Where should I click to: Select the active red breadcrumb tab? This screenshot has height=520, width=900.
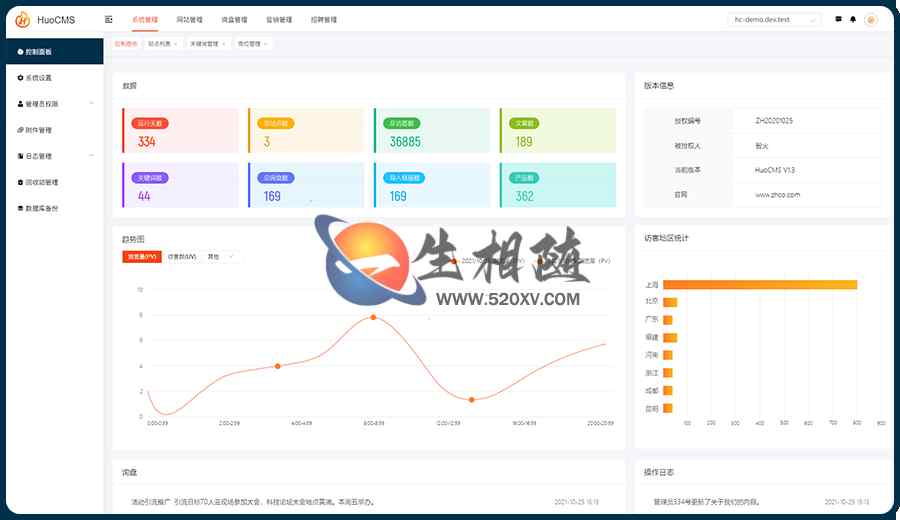126,44
